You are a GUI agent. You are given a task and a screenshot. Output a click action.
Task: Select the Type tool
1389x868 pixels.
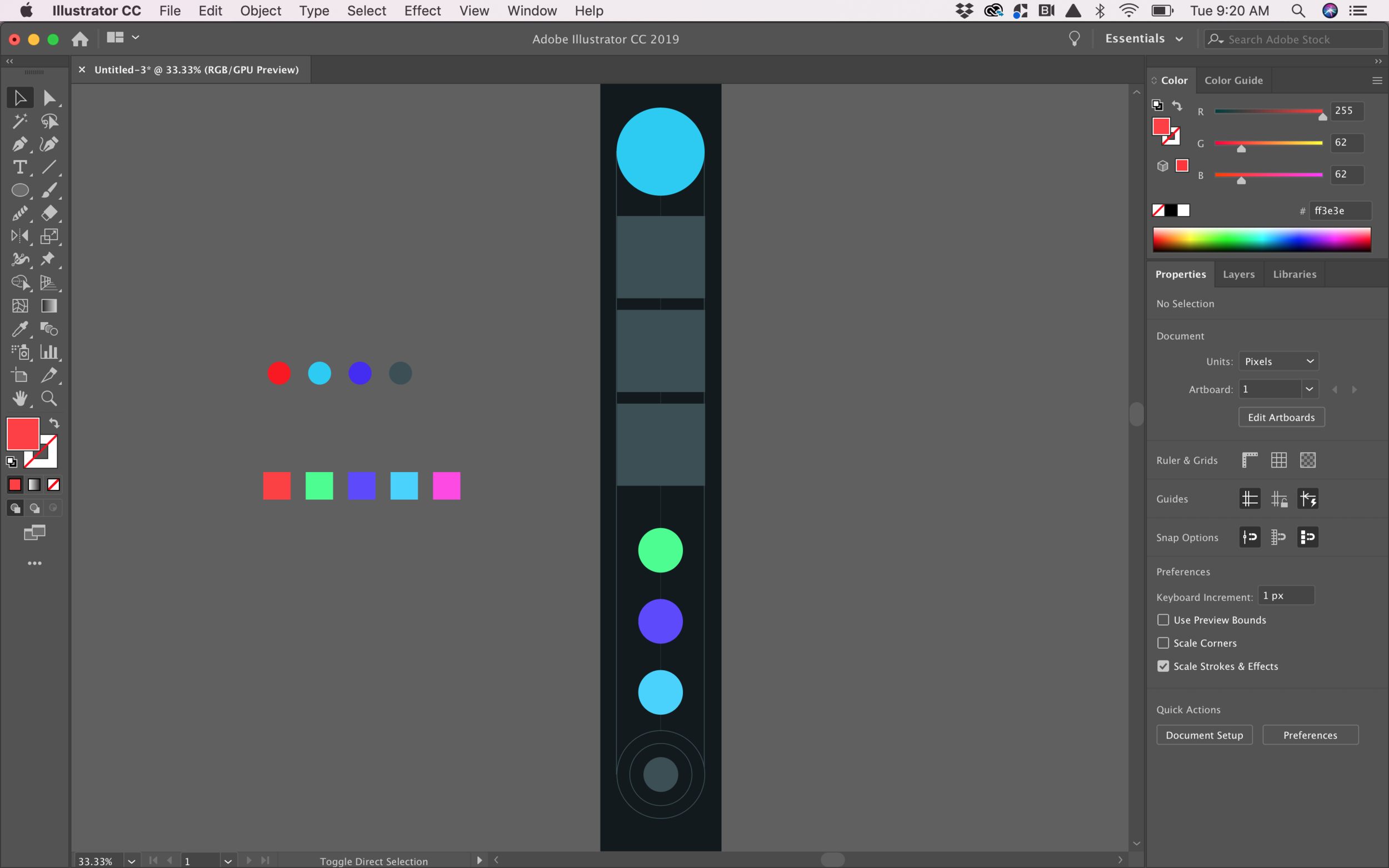(20, 168)
